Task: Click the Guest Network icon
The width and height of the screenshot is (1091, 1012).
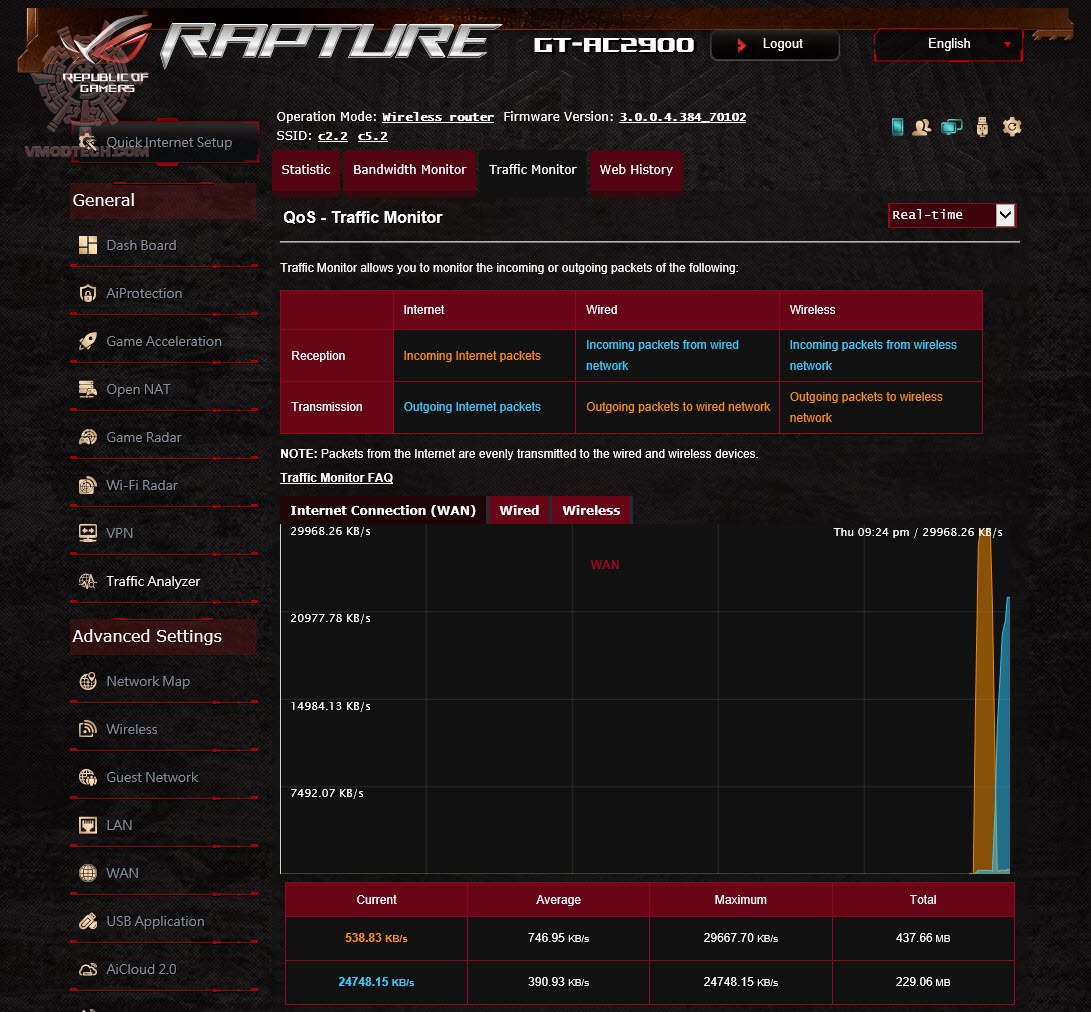Action: click(x=88, y=777)
